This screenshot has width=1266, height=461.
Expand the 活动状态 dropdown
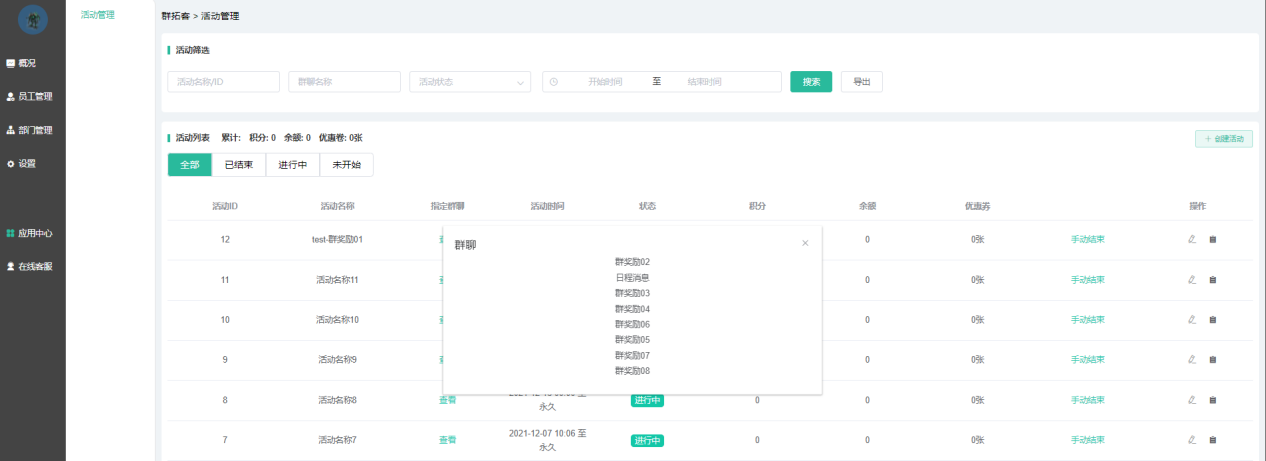[x=470, y=82]
